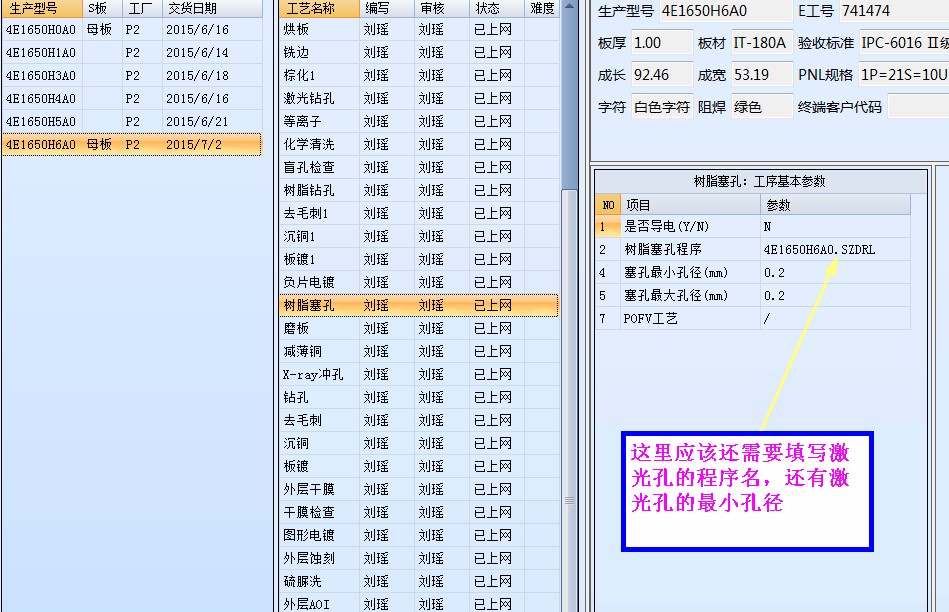Click 生产型号 field showing 4E1650H6A0

726,11
